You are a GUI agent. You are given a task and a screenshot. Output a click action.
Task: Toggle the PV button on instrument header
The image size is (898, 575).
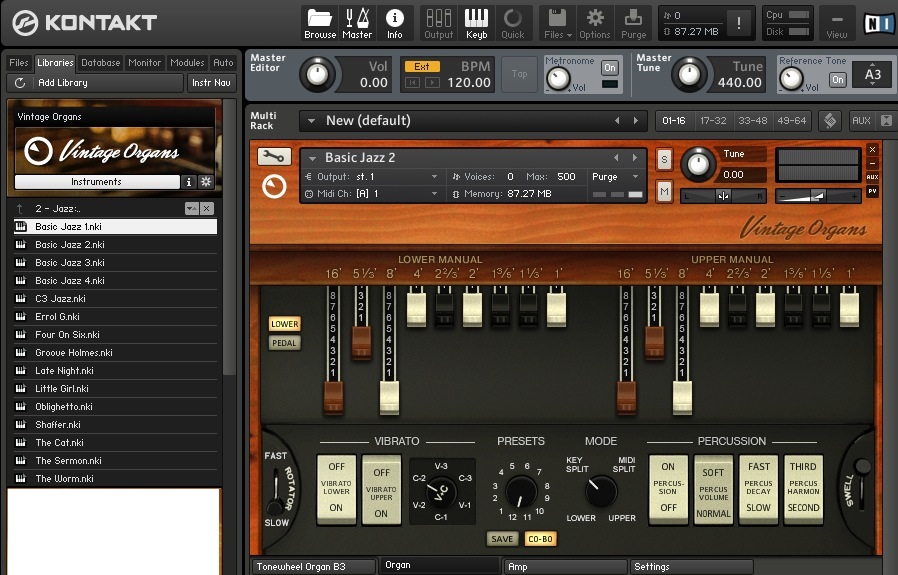(872, 191)
